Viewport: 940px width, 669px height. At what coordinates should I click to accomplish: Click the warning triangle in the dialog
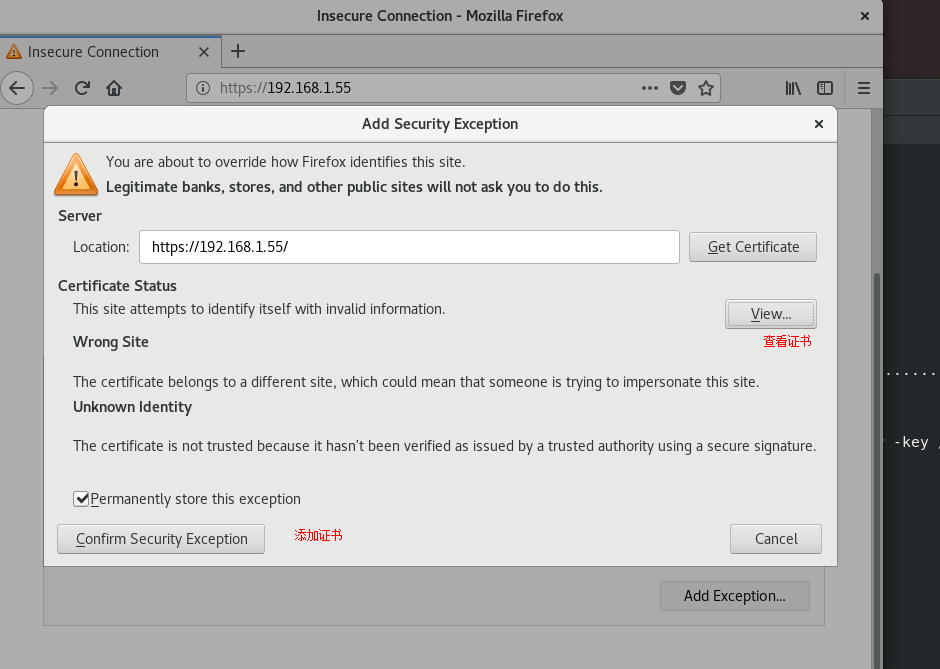[x=76, y=175]
